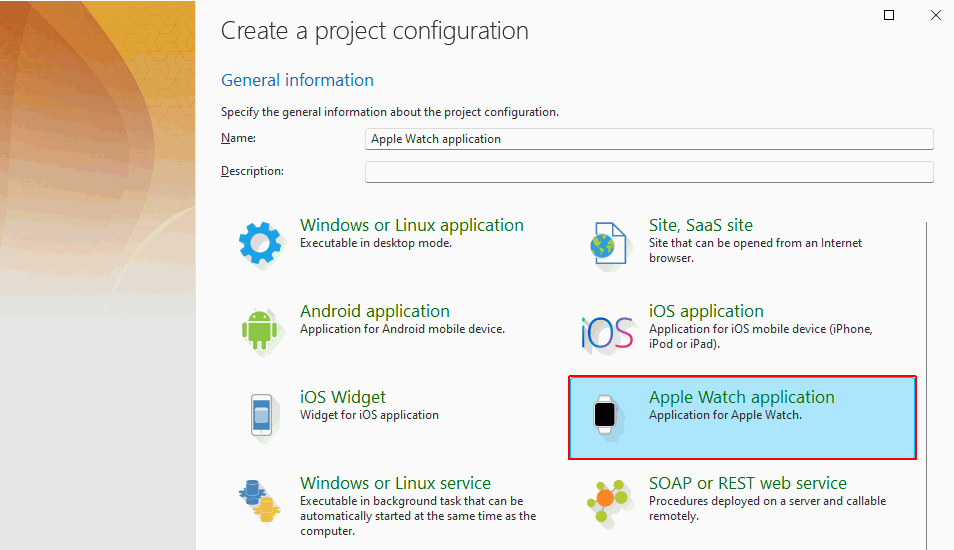Maximize the project configuration window
The width and height of the screenshot is (954, 550).
pos(889,15)
